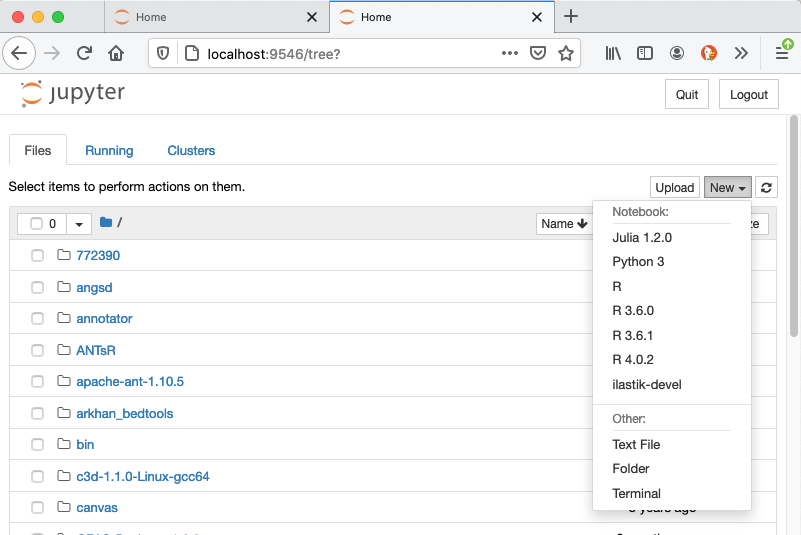Viewport: 801px width, 535px height.
Task: Tick the select-all items checkbox
Action: (x=36, y=223)
